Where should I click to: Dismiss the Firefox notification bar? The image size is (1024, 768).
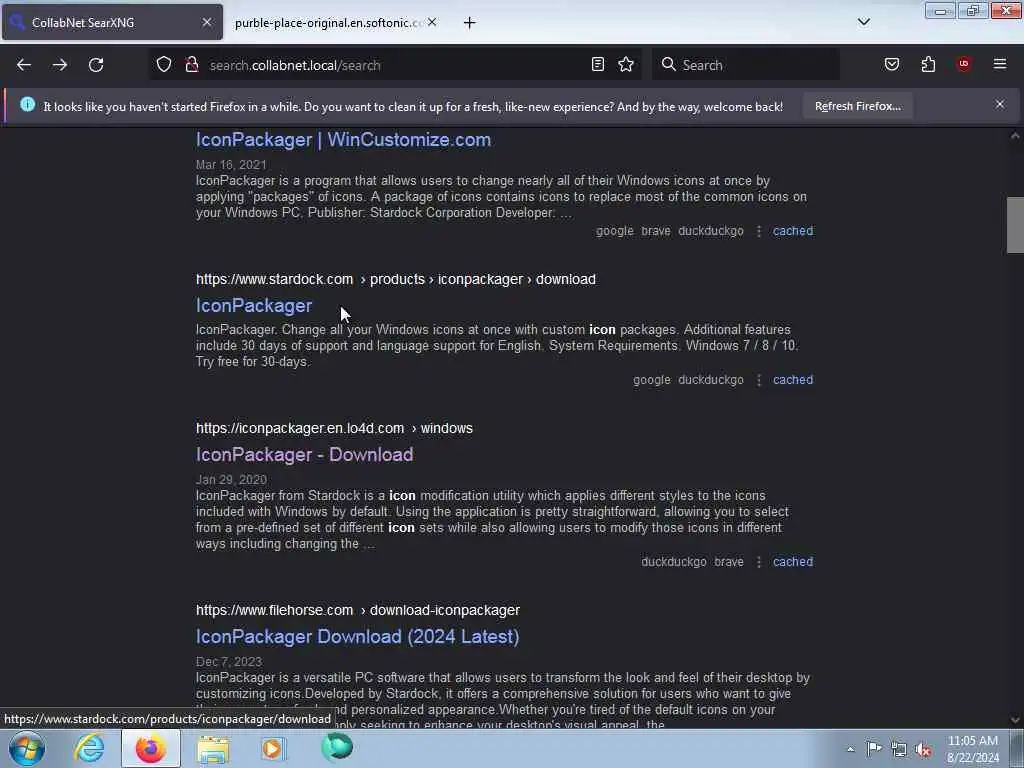pos(1000,104)
